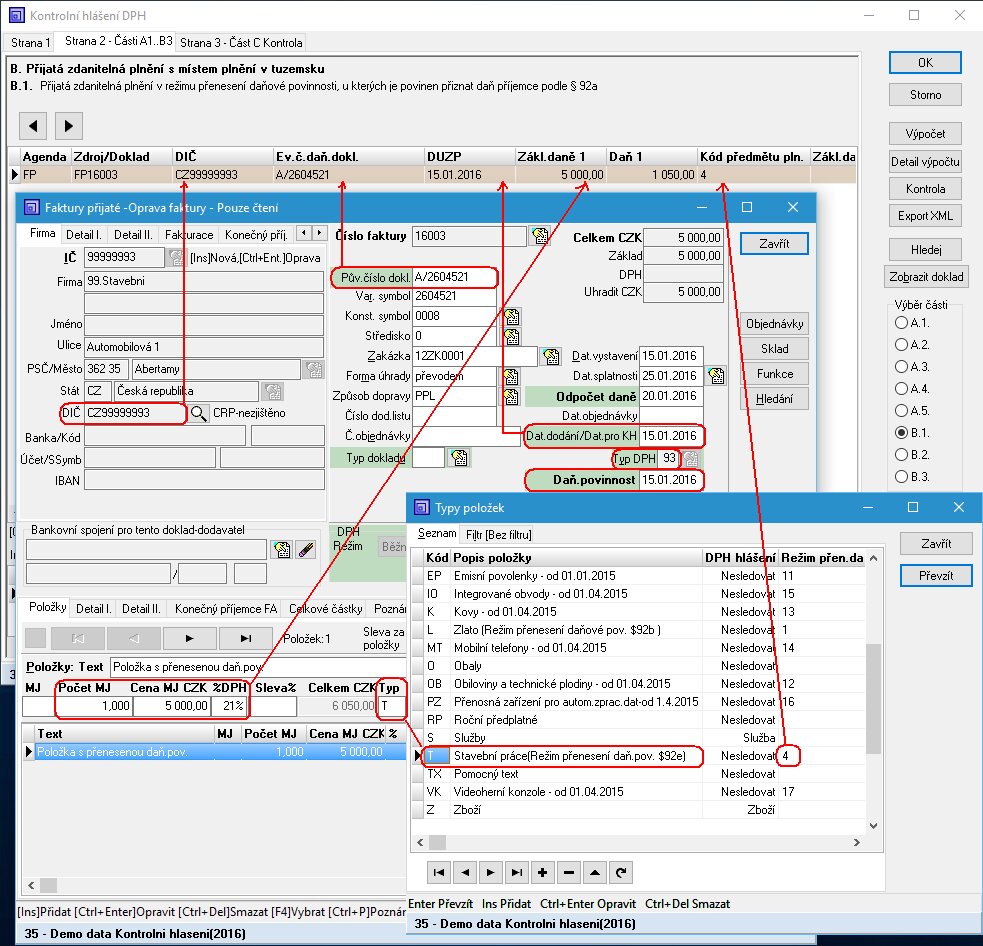Open bank connection lookup icon
This screenshot has width=983, height=946.
[x=282, y=550]
